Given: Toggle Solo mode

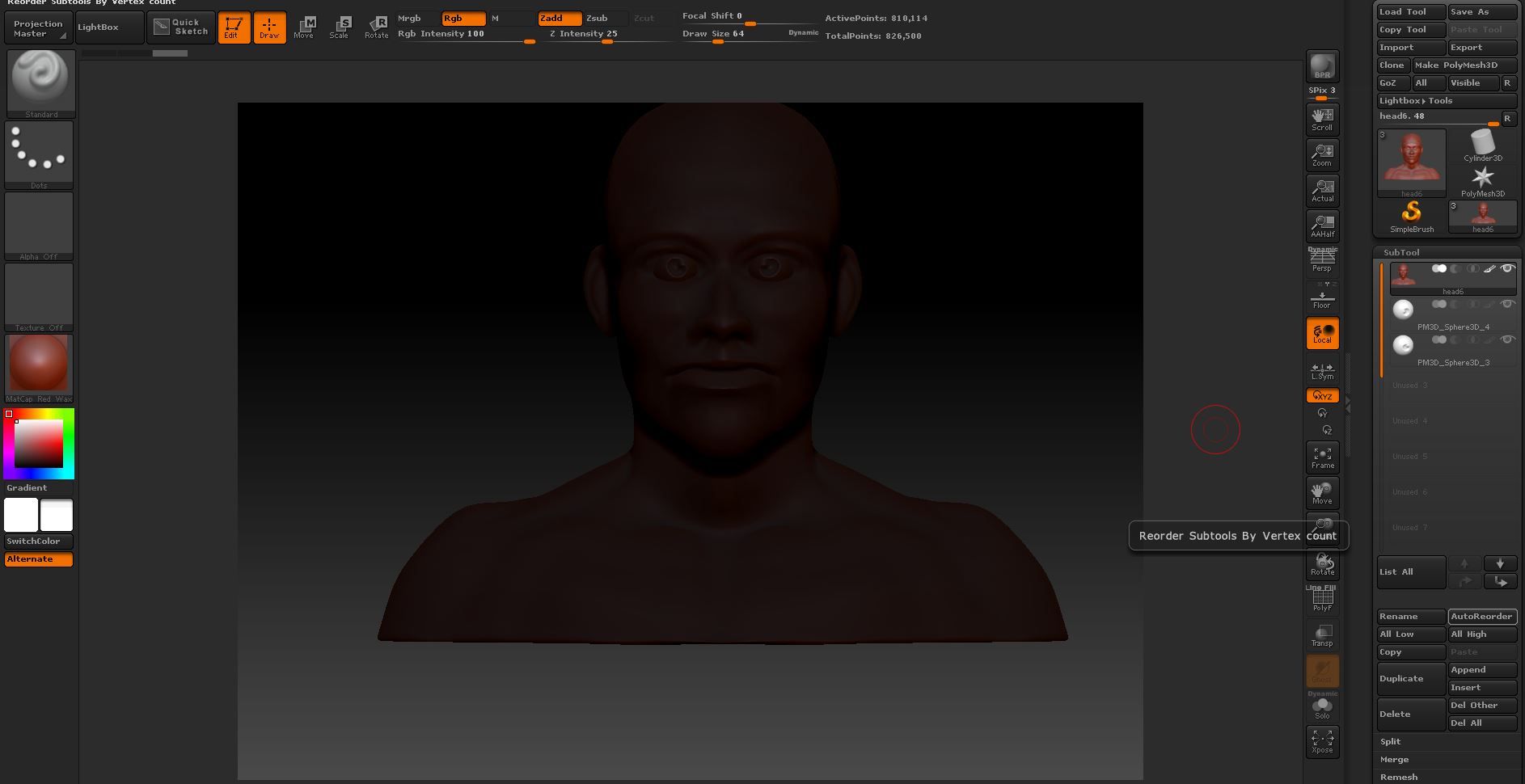Looking at the screenshot, I should tap(1322, 706).
